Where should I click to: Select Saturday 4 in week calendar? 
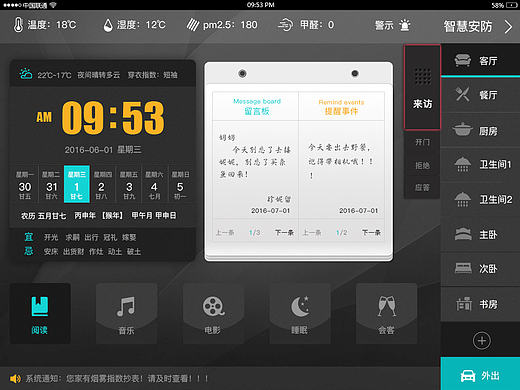[154, 184]
